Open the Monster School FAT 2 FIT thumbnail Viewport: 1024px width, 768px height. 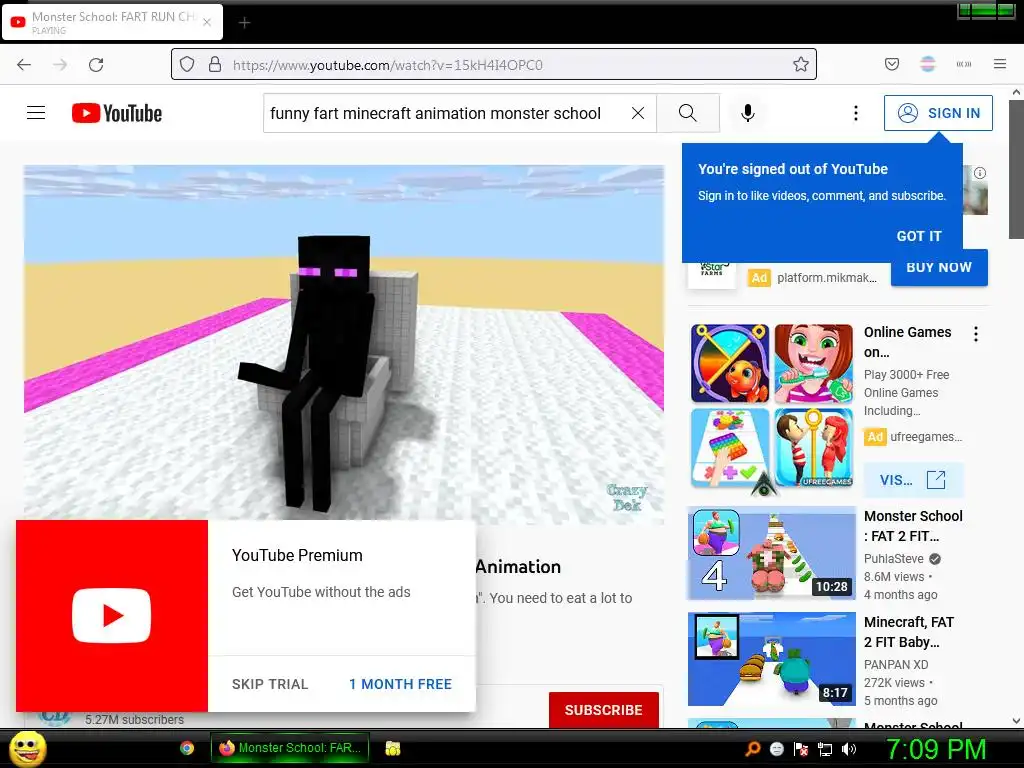click(772, 553)
